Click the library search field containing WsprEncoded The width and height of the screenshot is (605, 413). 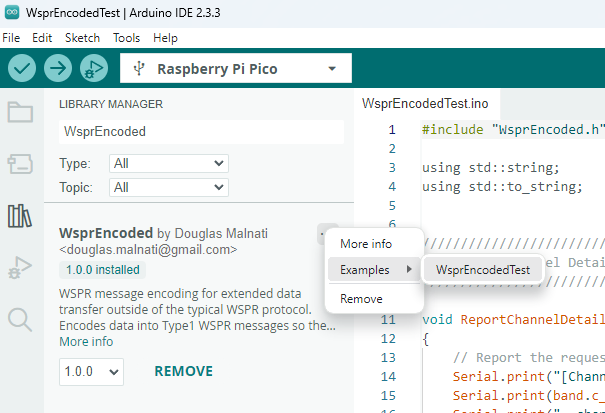coord(200,131)
